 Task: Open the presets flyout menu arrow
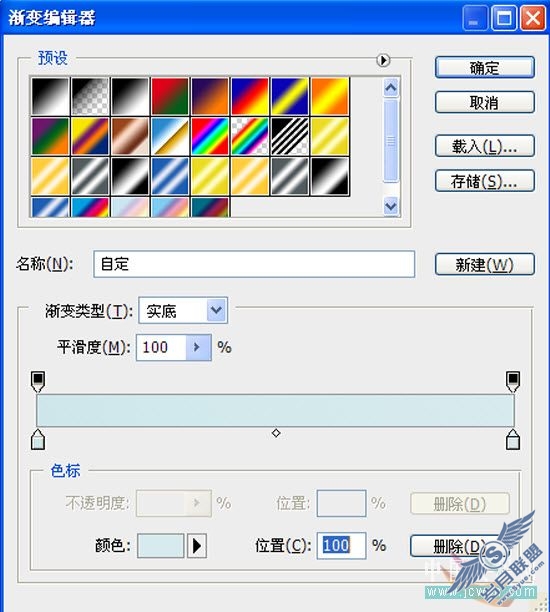tap(383, 60)
